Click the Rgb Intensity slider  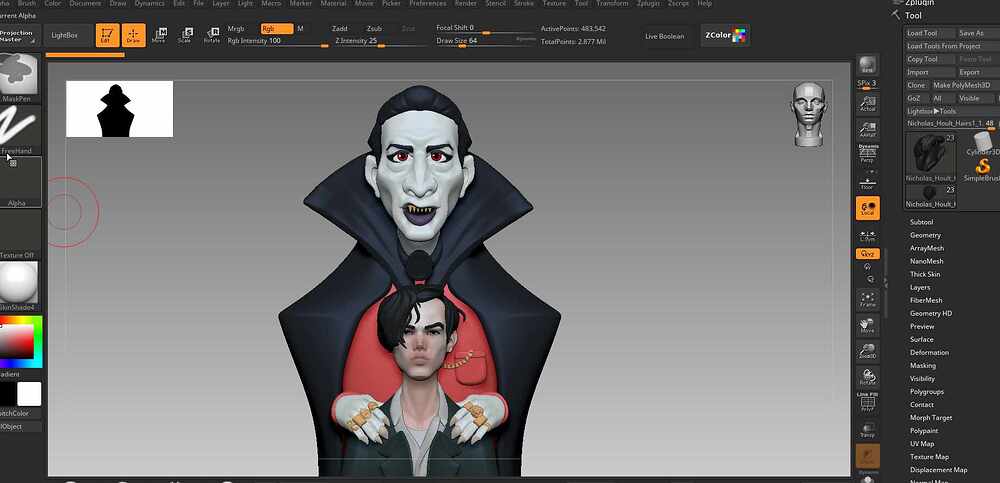click(x=277, y=41)
